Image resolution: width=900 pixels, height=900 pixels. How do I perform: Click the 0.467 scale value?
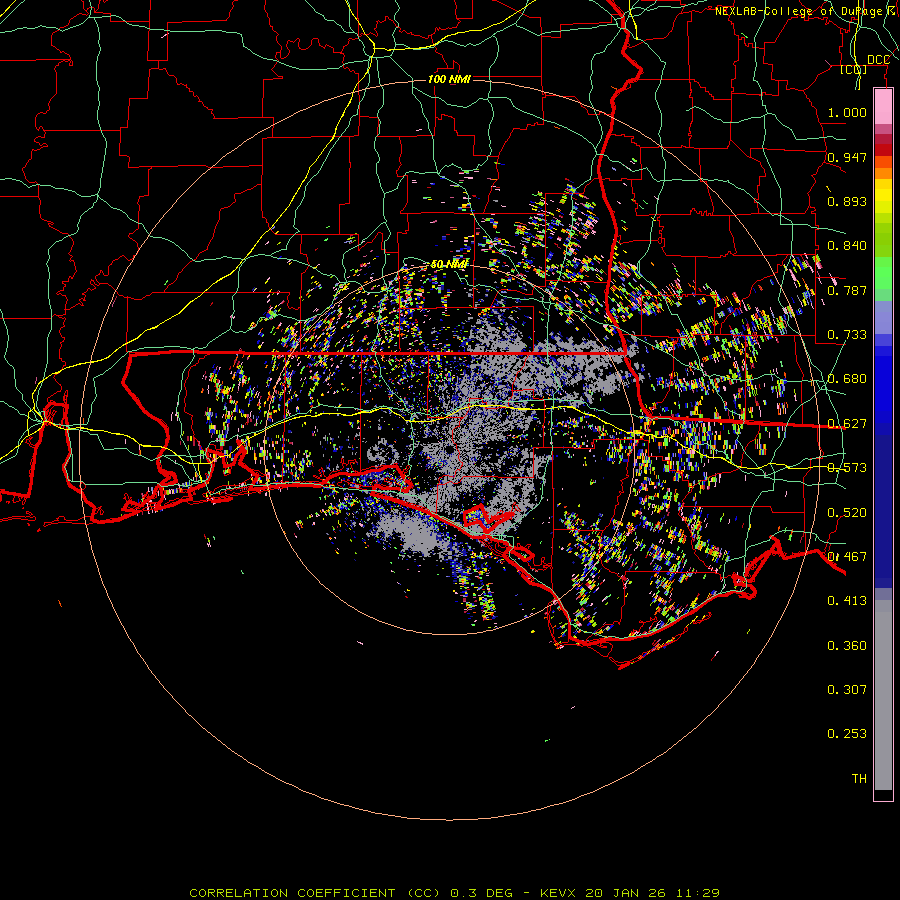tap(847, 557)
